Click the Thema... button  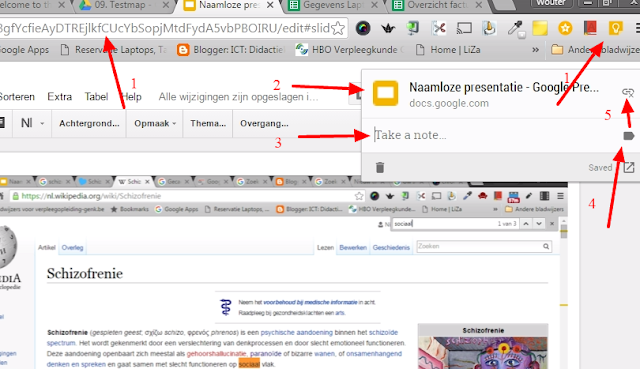(x=208, y=123)
